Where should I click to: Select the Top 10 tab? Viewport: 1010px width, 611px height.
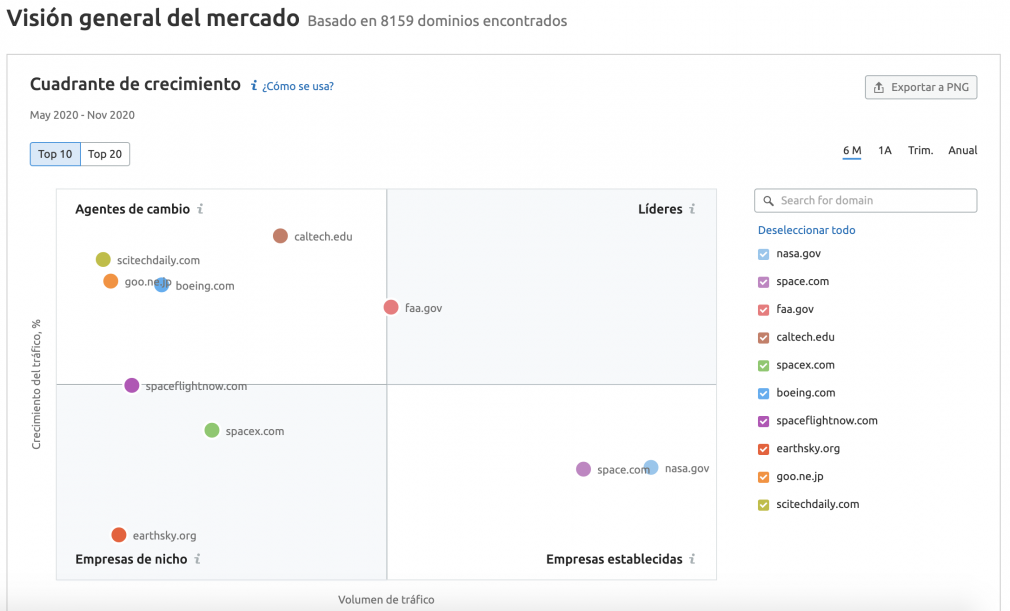[55, 154]
